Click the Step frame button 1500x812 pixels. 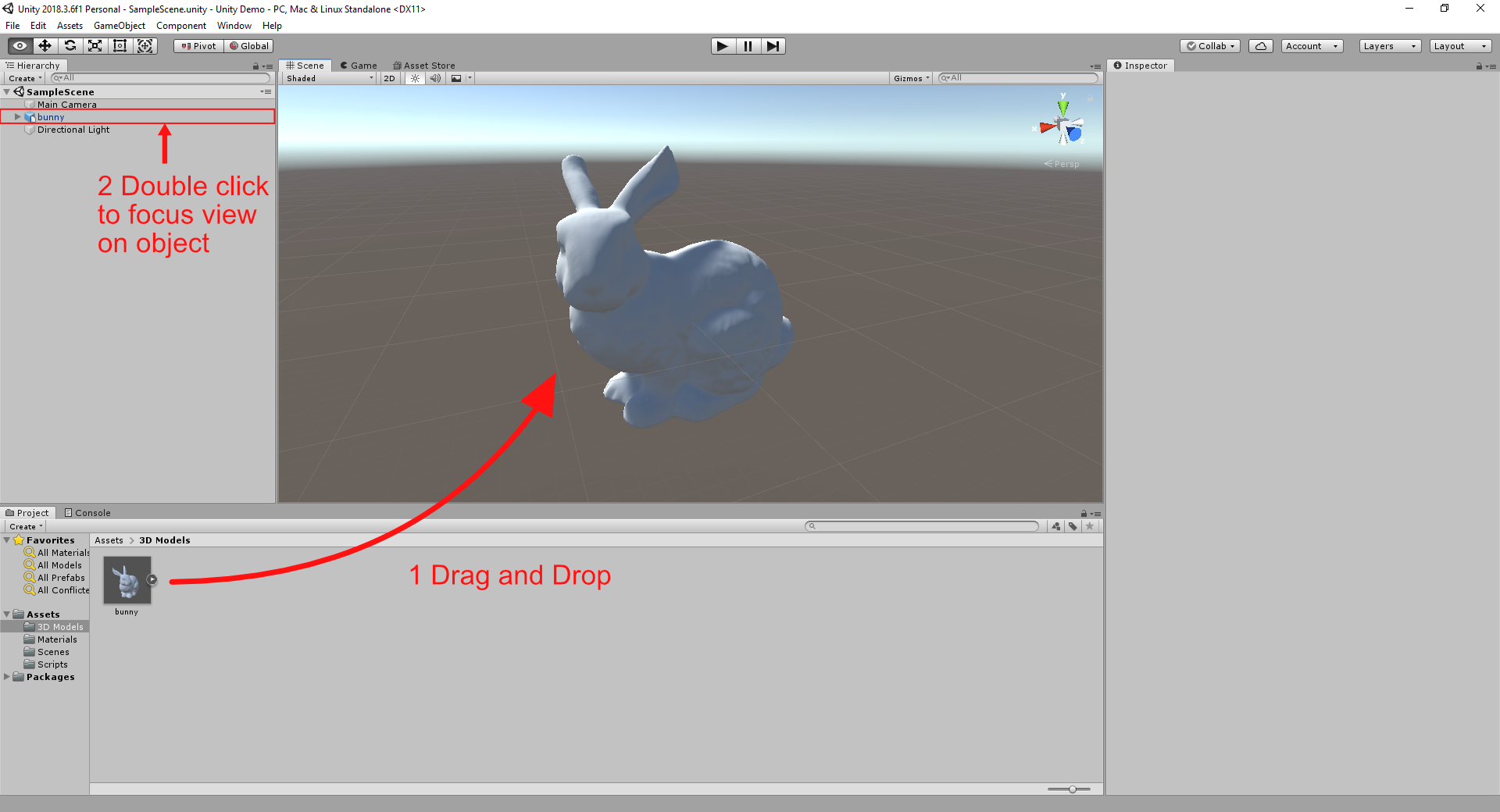(773, 46)
